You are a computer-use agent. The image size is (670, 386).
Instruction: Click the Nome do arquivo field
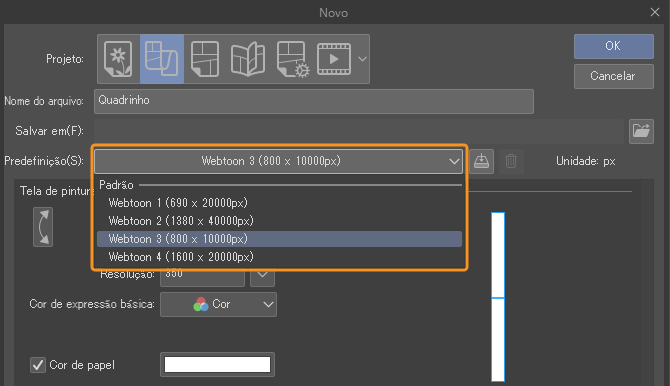[x=314, y=101]
